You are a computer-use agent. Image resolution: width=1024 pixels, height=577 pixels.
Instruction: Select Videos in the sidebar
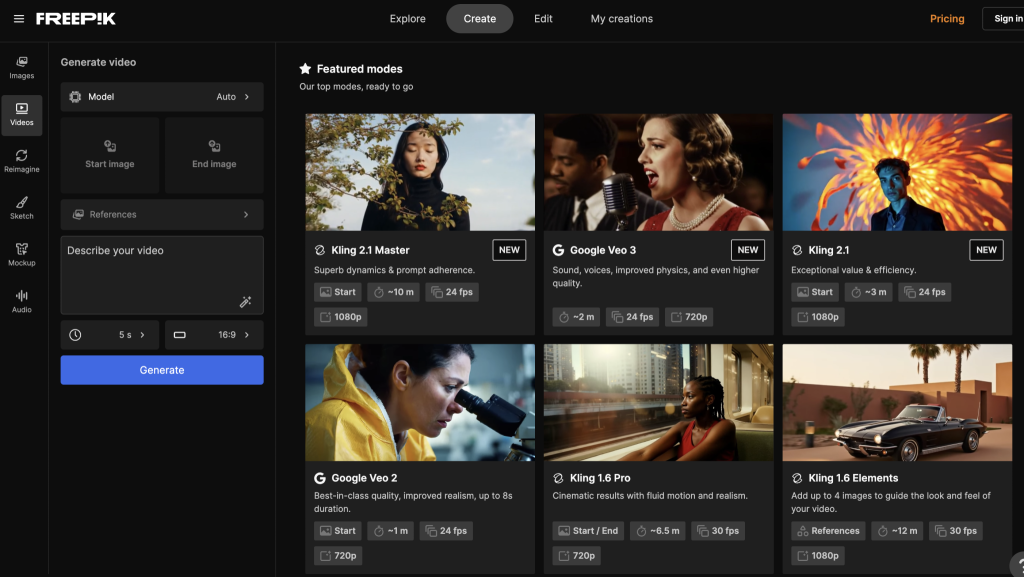coord(22,115)
